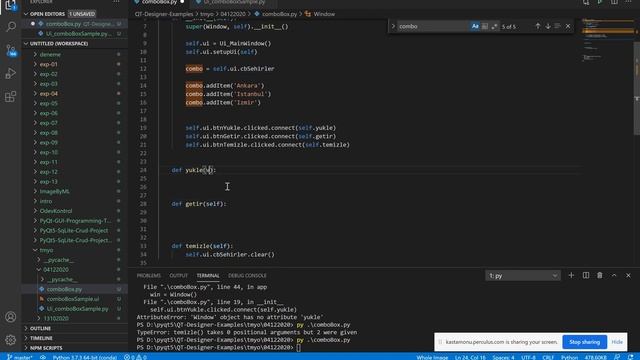Expand the NPM SCRIPTS section

[46, 348]
